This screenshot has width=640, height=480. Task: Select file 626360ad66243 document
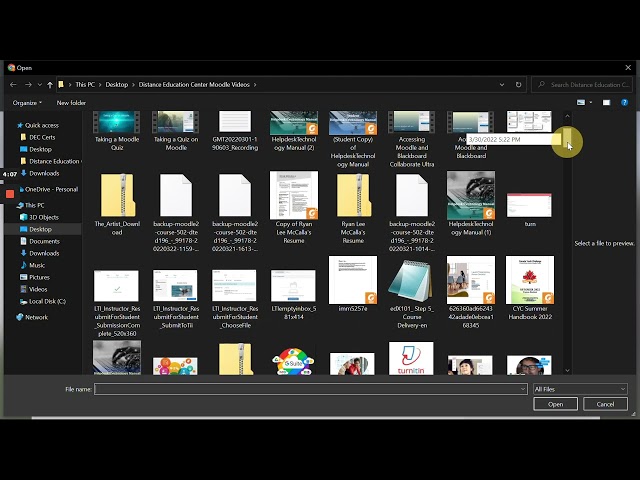(x=471, y=293)
